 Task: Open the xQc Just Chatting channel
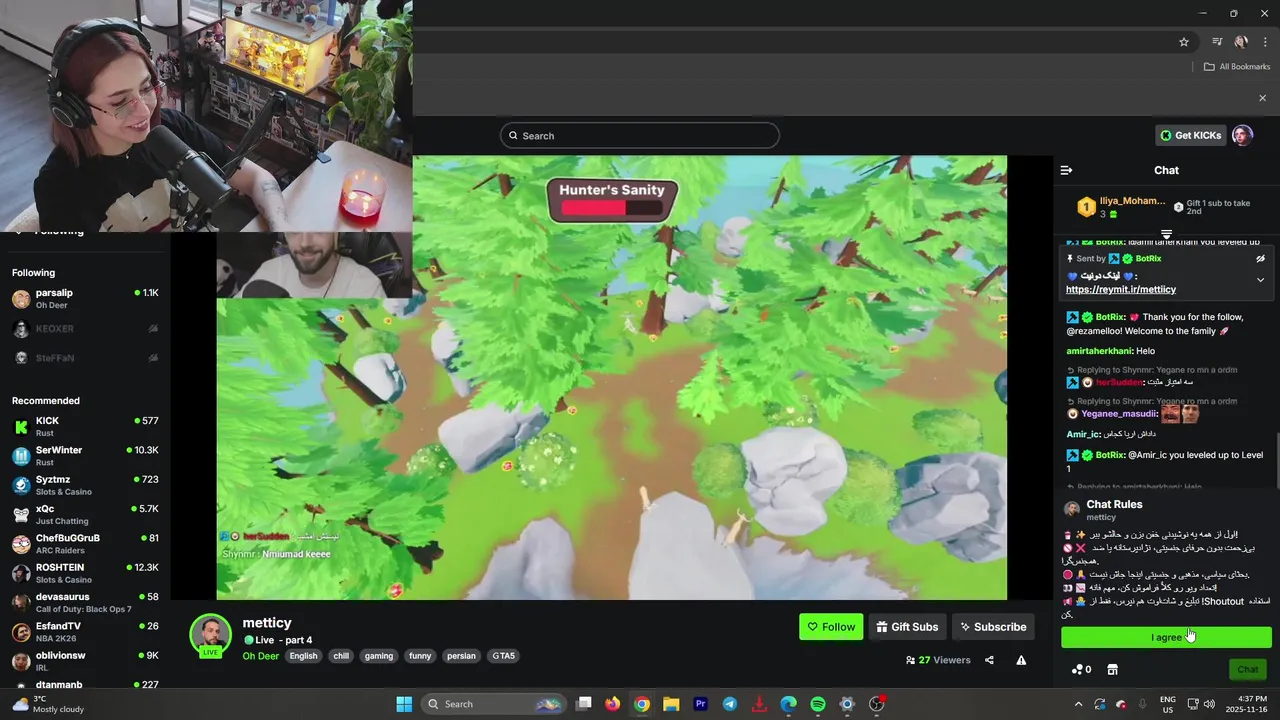pos(85,514)
